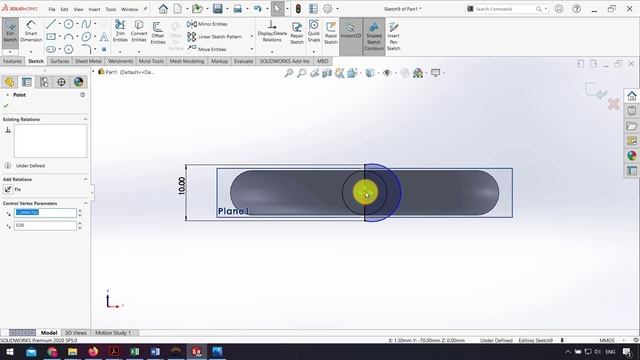Open Trim Entities dropdown arrow
The height and width of the screenshot is (360, 640).
coord(120,52)
